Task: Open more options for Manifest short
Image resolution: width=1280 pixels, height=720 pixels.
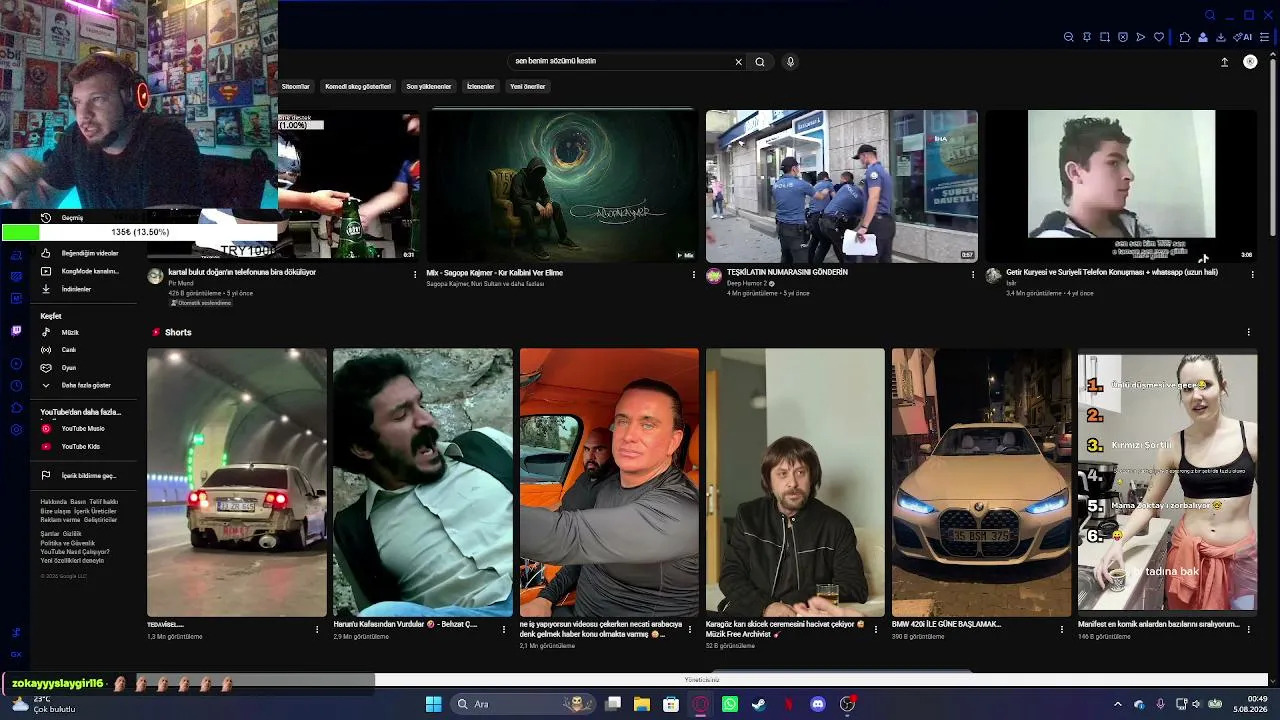Action: (1248, 629)
